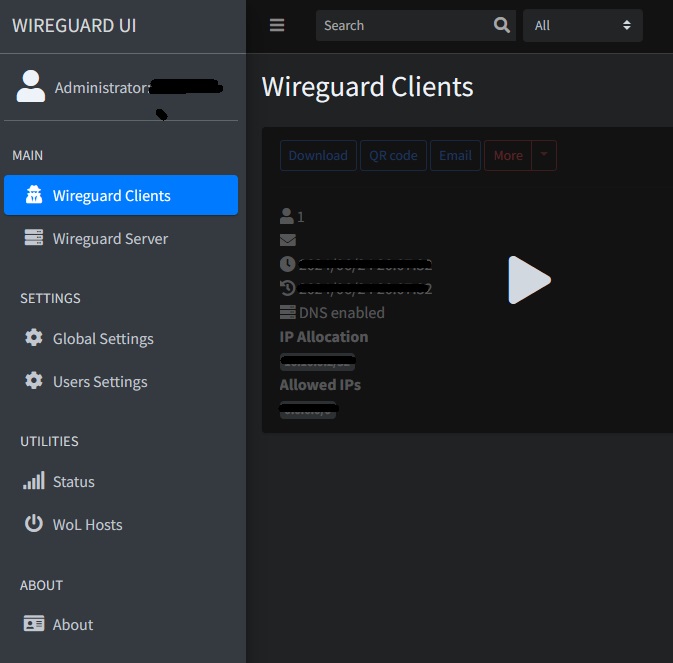Click the Wireguard Server icon in sidebar

(x=34, y=239)
